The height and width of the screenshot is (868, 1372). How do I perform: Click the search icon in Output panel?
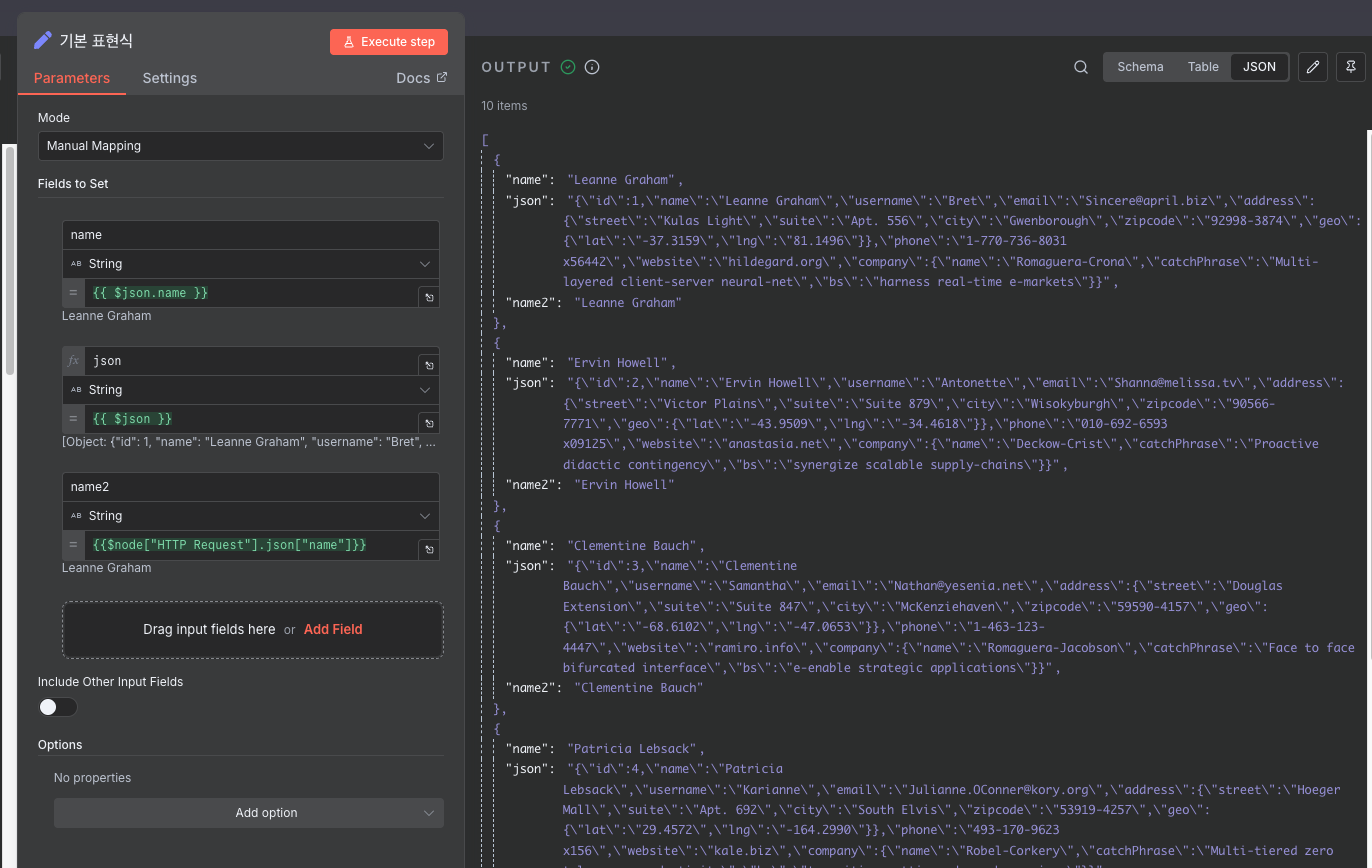tap(1081, 67)
